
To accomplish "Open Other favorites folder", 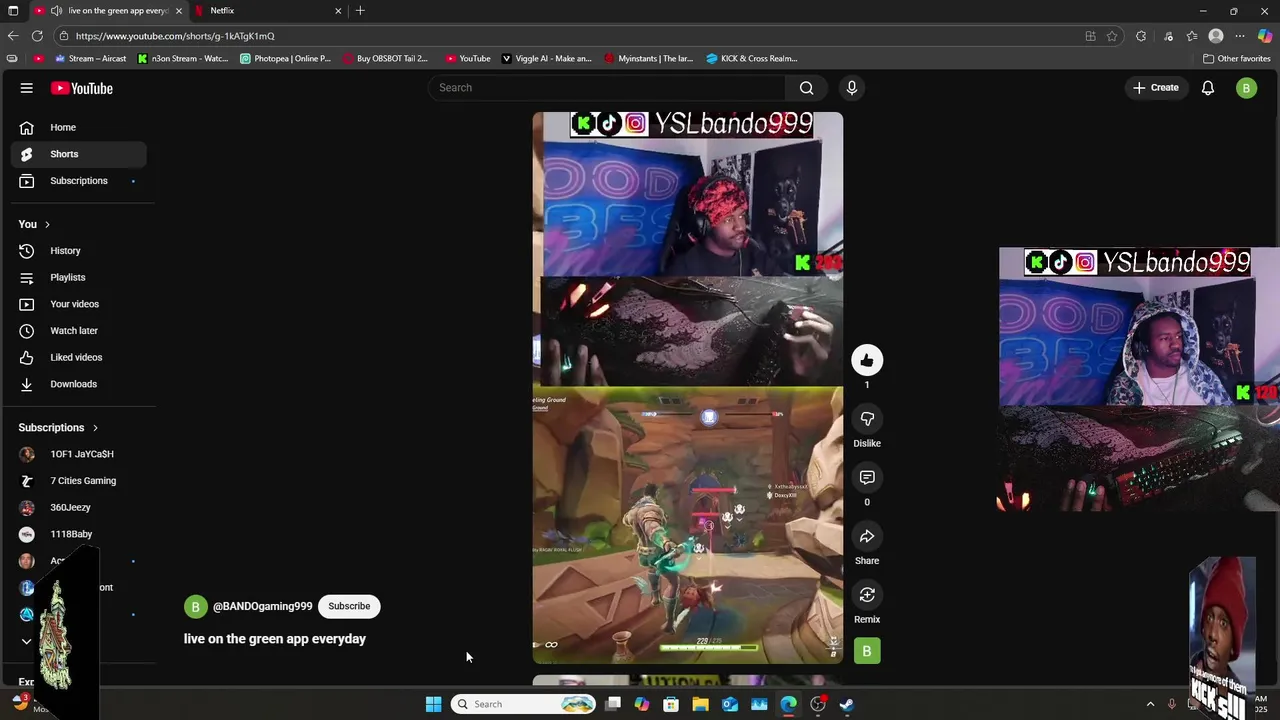I will click(x=1236, y=59).
